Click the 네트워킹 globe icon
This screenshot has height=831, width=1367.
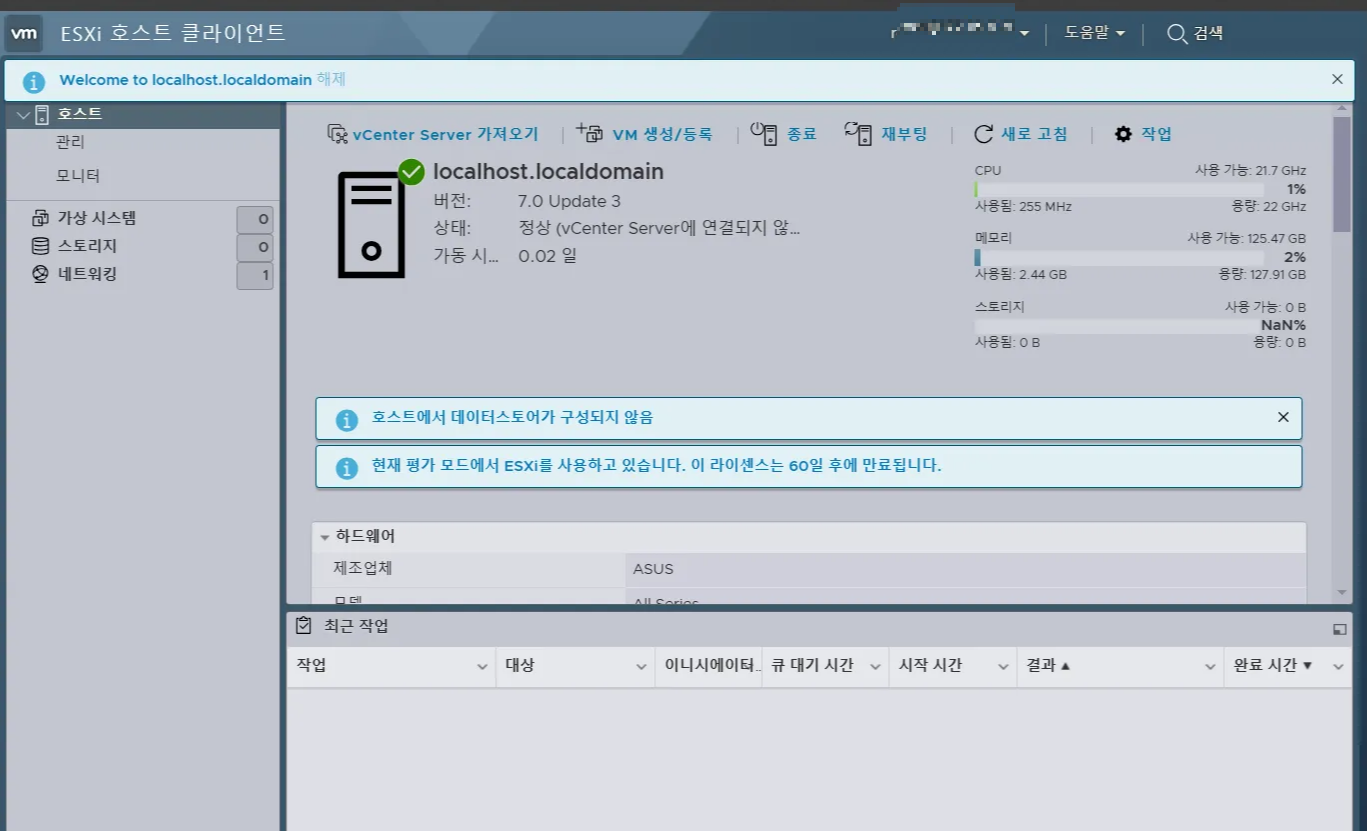coord(40,274)
